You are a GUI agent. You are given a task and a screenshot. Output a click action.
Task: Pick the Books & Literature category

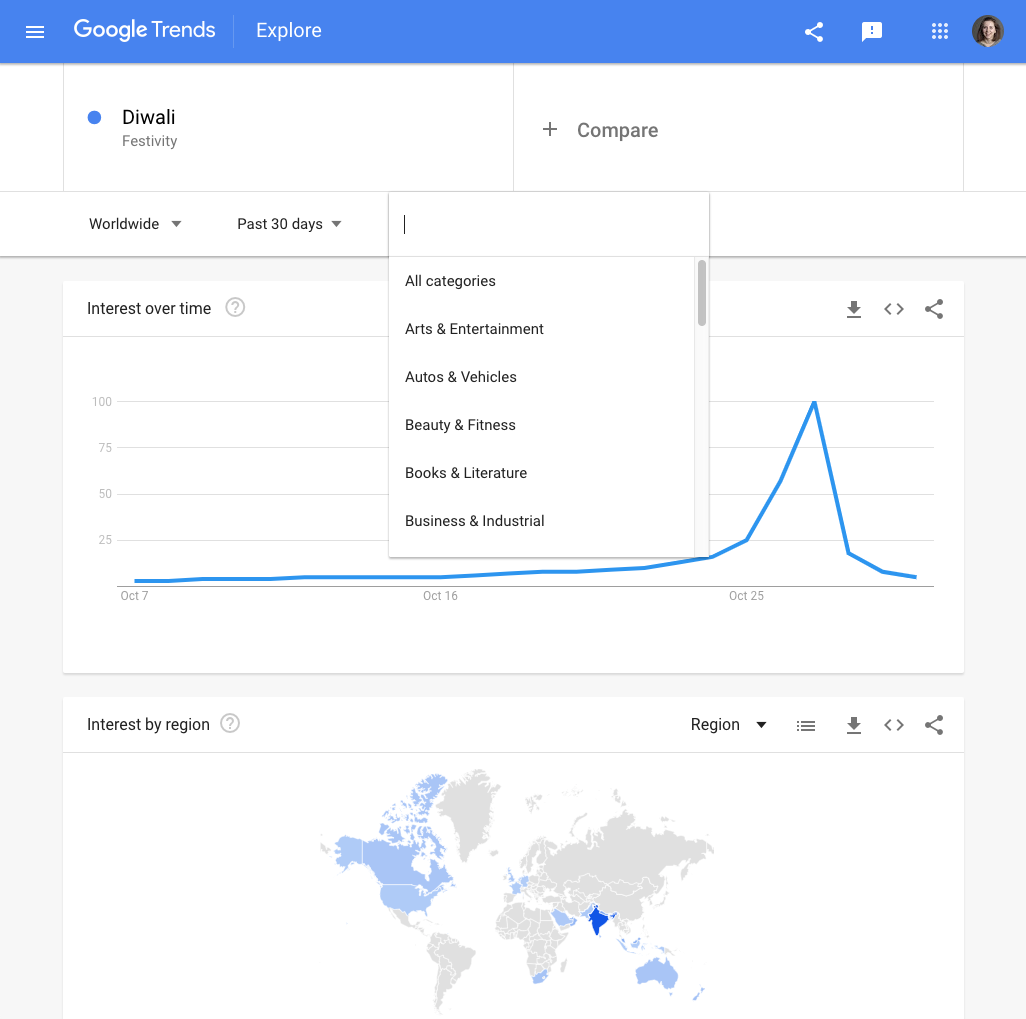coord(542,473)
